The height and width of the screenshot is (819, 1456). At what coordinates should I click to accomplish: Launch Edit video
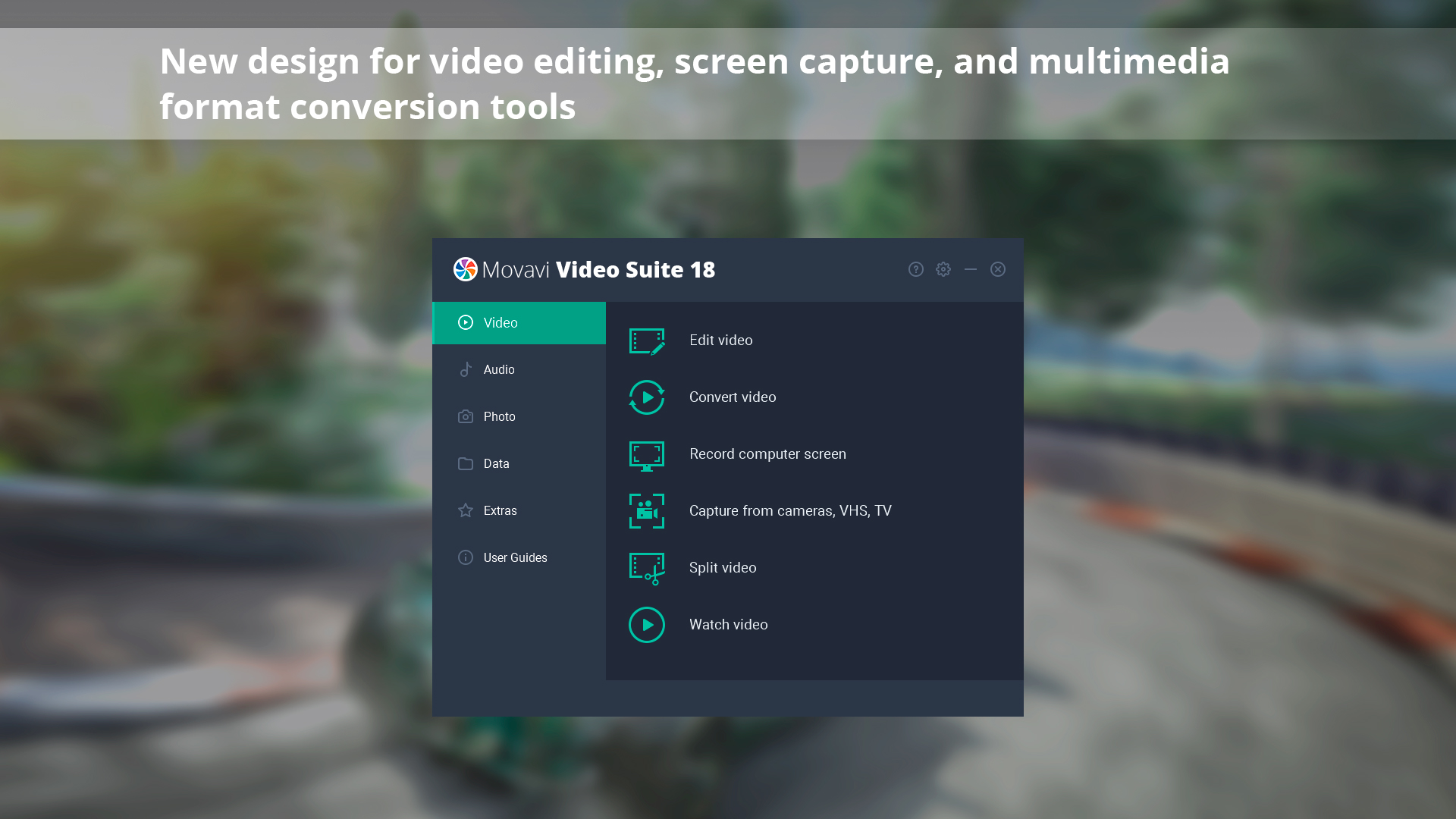point(720,340)
